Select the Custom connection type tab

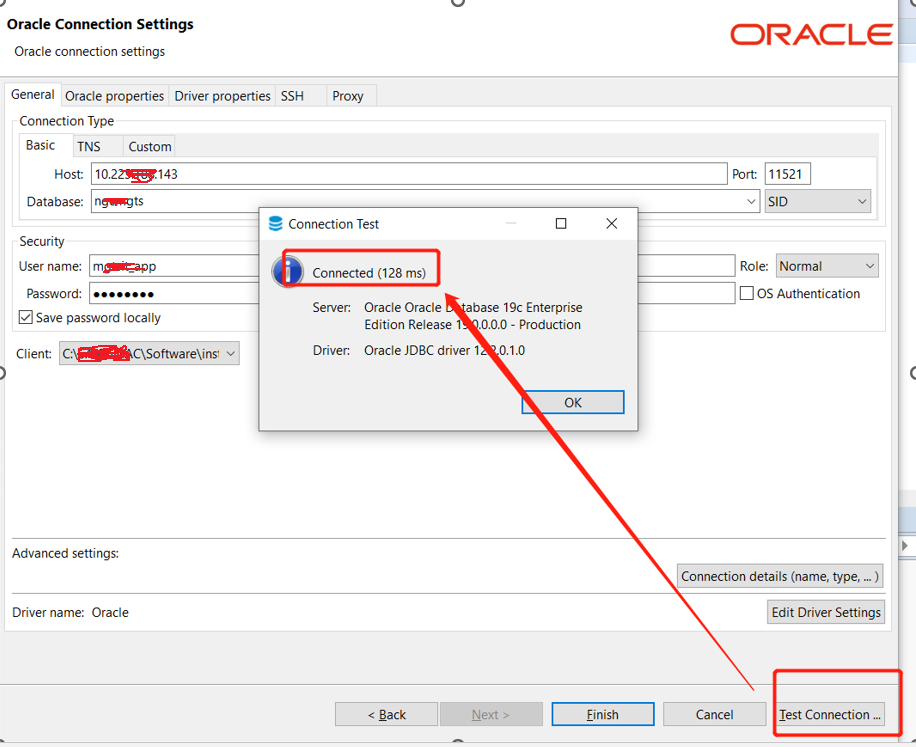(x=150, y=147)
